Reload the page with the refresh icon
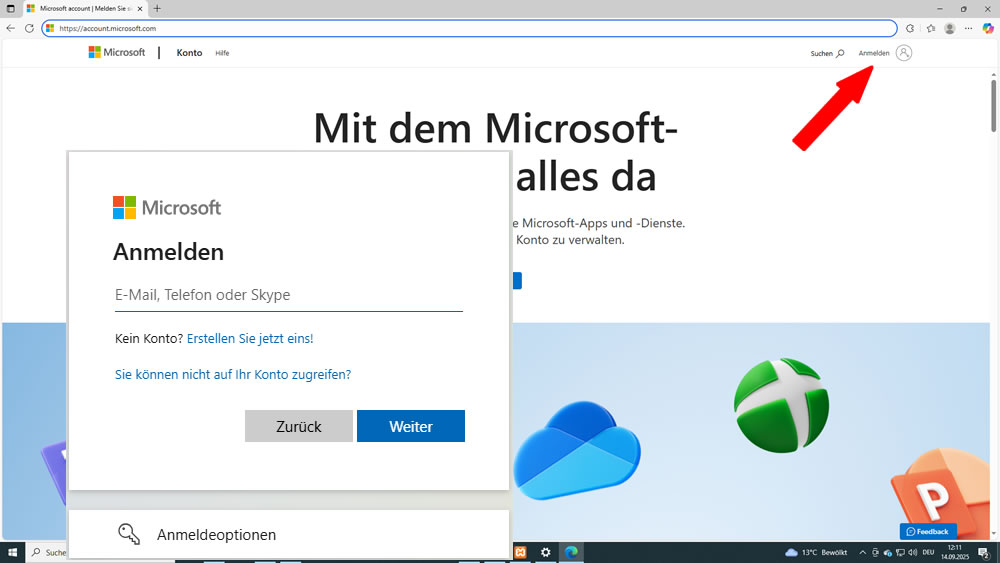1000x563 pixels. [29, 28]
